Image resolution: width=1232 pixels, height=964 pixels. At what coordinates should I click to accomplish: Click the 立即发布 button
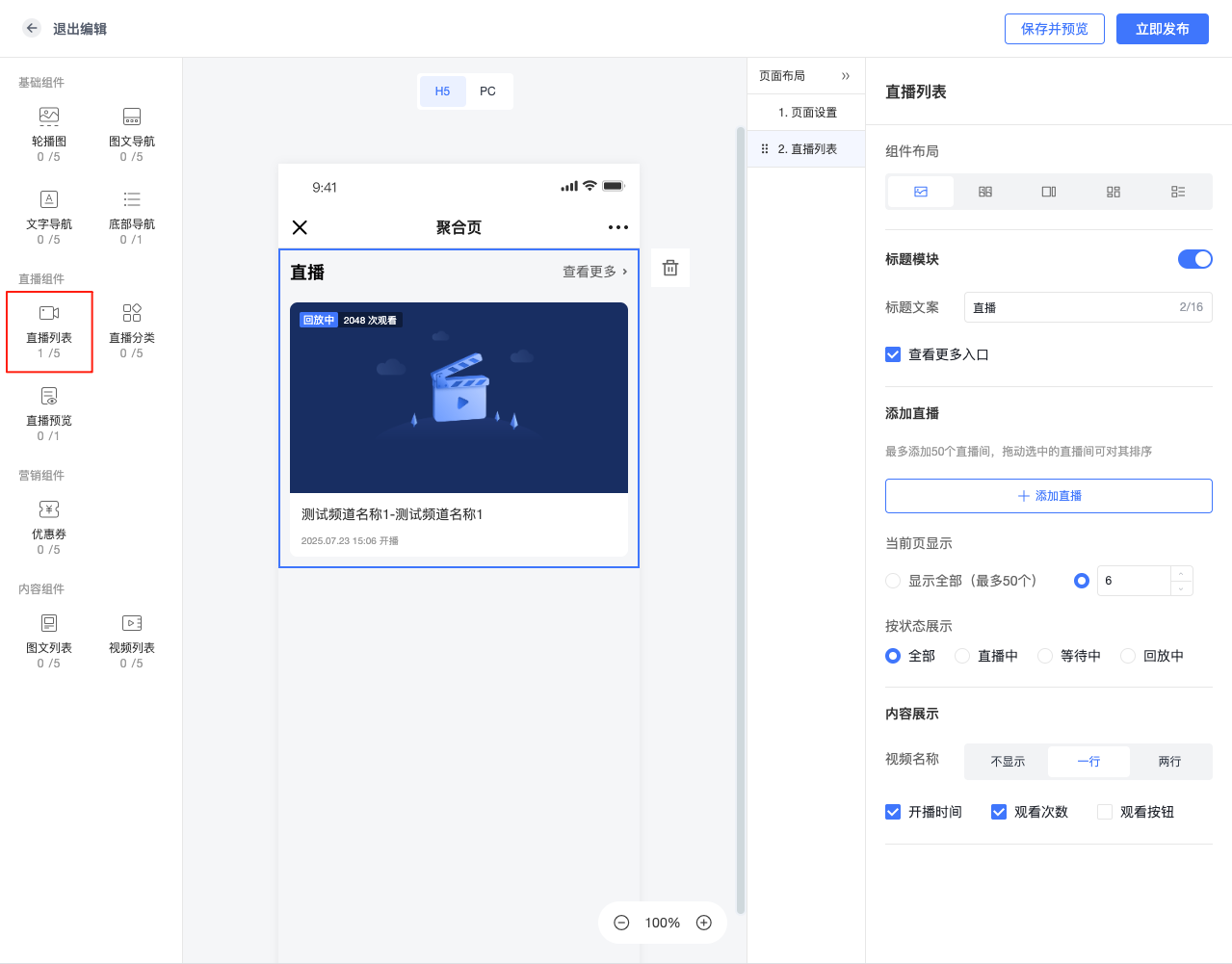(x=1163, y=29)
